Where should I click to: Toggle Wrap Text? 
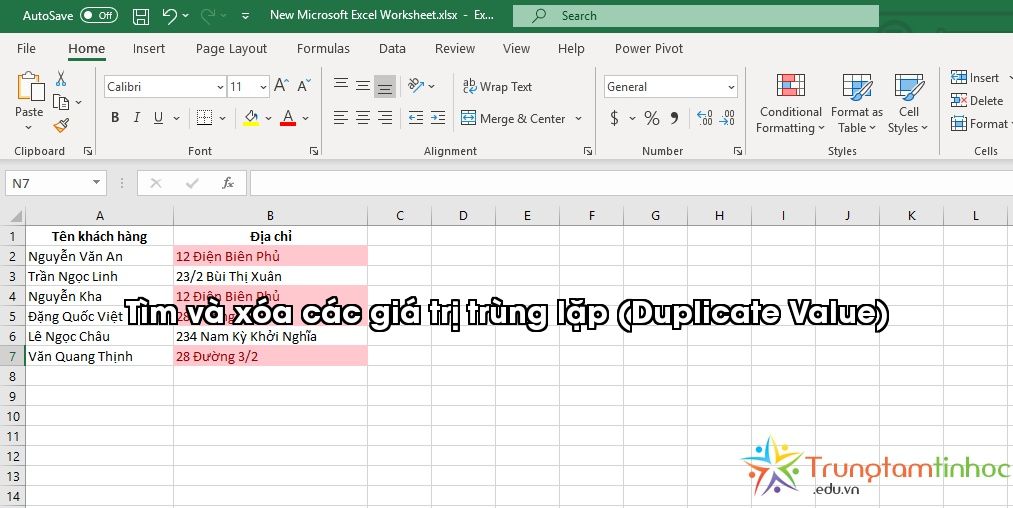coord(497,87)
